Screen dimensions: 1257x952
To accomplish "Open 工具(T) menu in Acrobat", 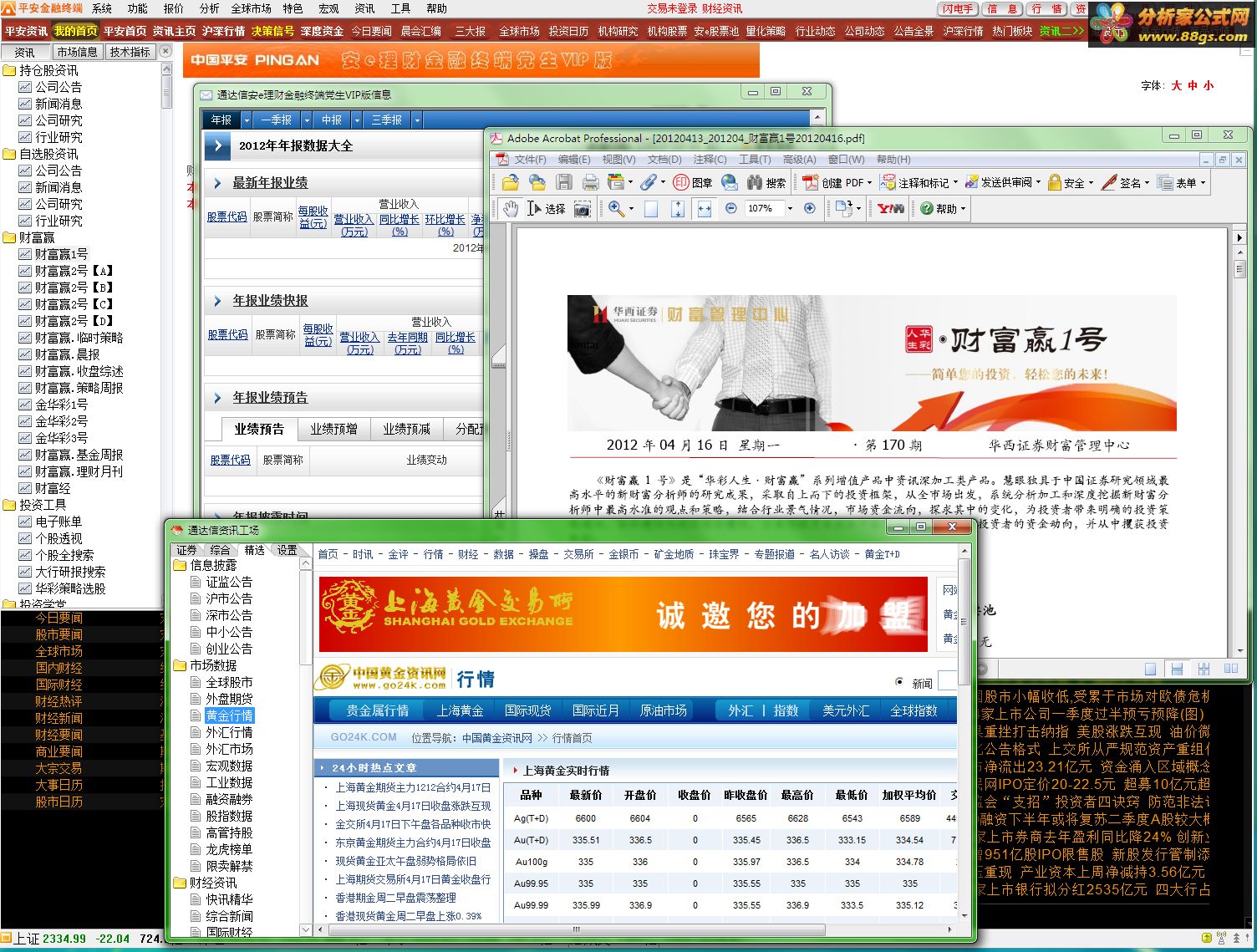I will pyautogui.click(x=754, y=159).
